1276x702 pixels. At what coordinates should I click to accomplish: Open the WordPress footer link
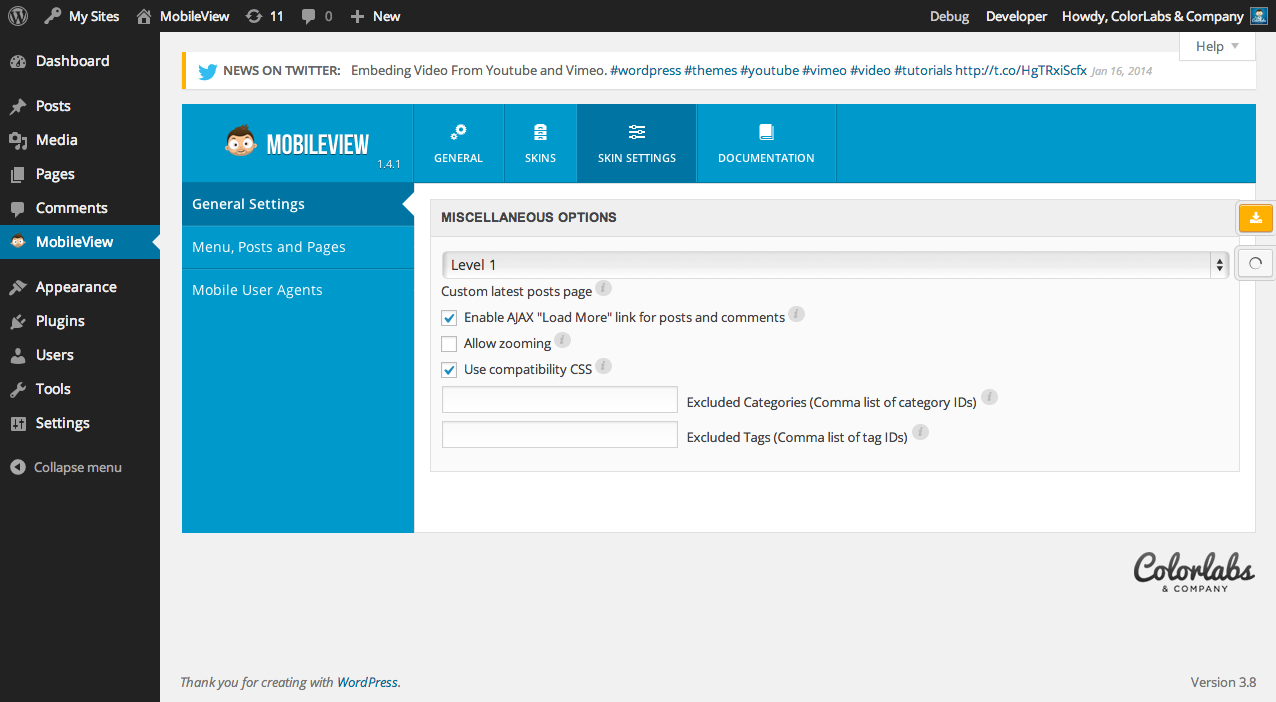[x=367, y=682]
